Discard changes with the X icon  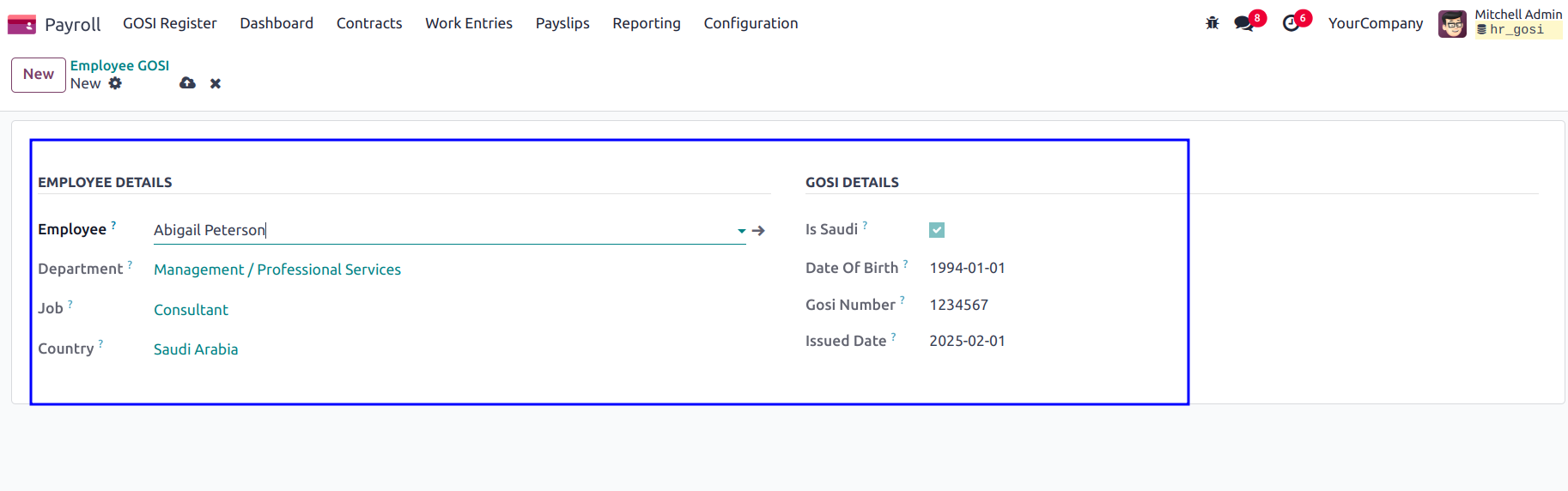[x=216, y=83]
